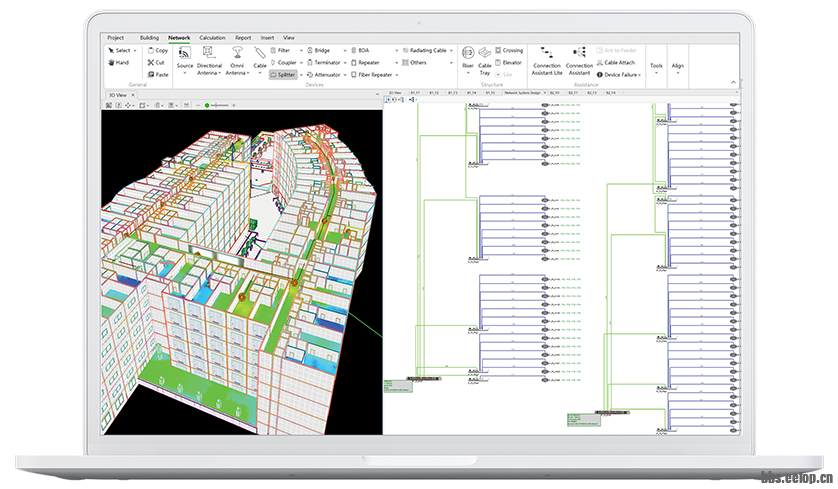Open the Report ribbon tab
The image size is (838, 489).
(243, 38)
